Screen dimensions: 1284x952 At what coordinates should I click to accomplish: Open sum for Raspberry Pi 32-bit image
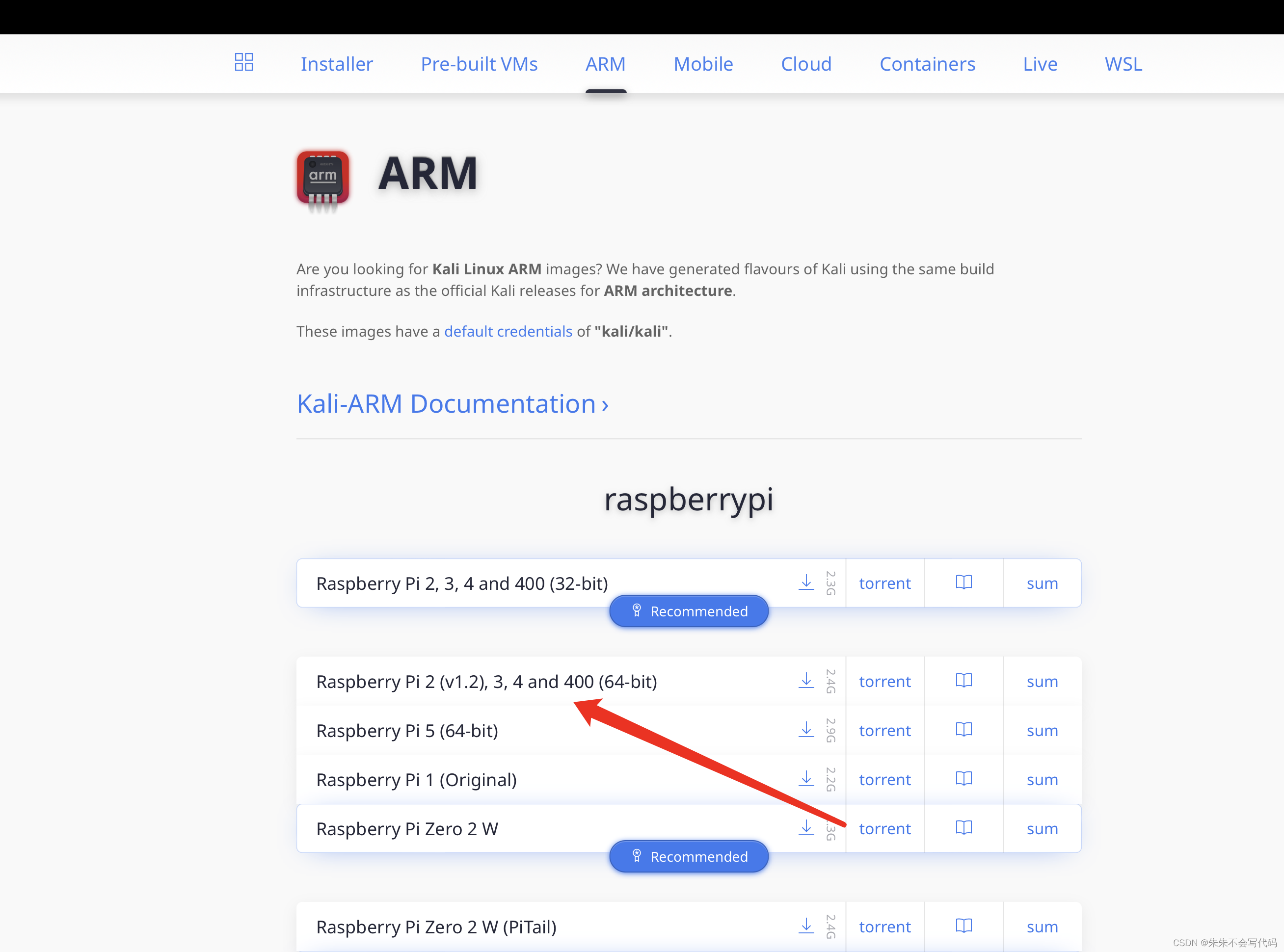coord(1042,583)
